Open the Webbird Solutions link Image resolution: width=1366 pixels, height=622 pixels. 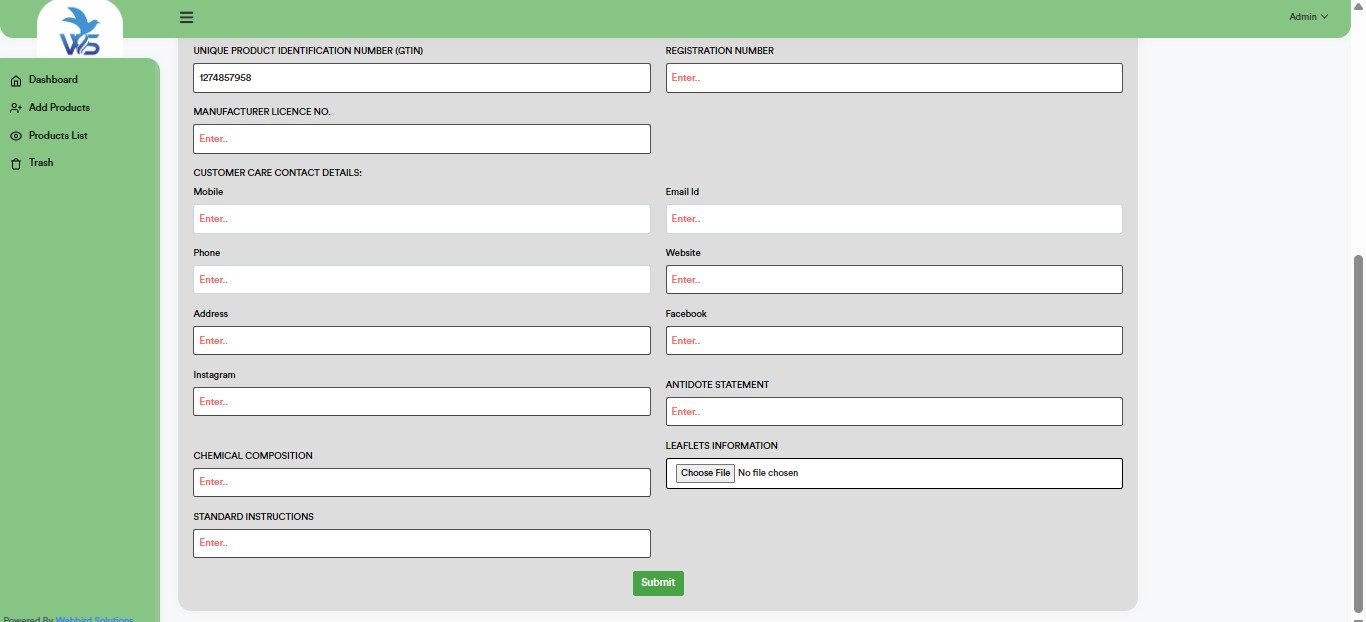click(95, 618)
